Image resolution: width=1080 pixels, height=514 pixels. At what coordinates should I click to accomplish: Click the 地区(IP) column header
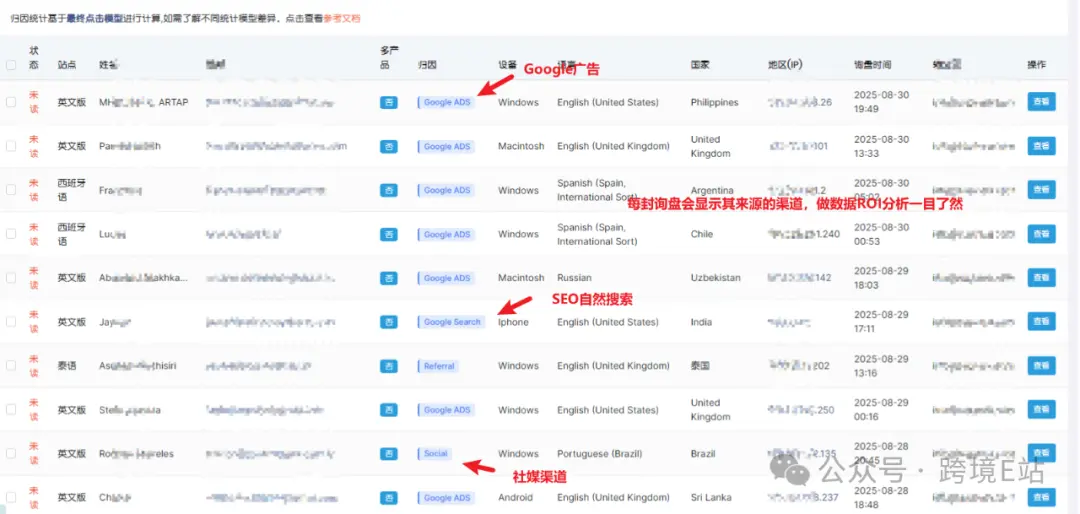pos(785,65)
